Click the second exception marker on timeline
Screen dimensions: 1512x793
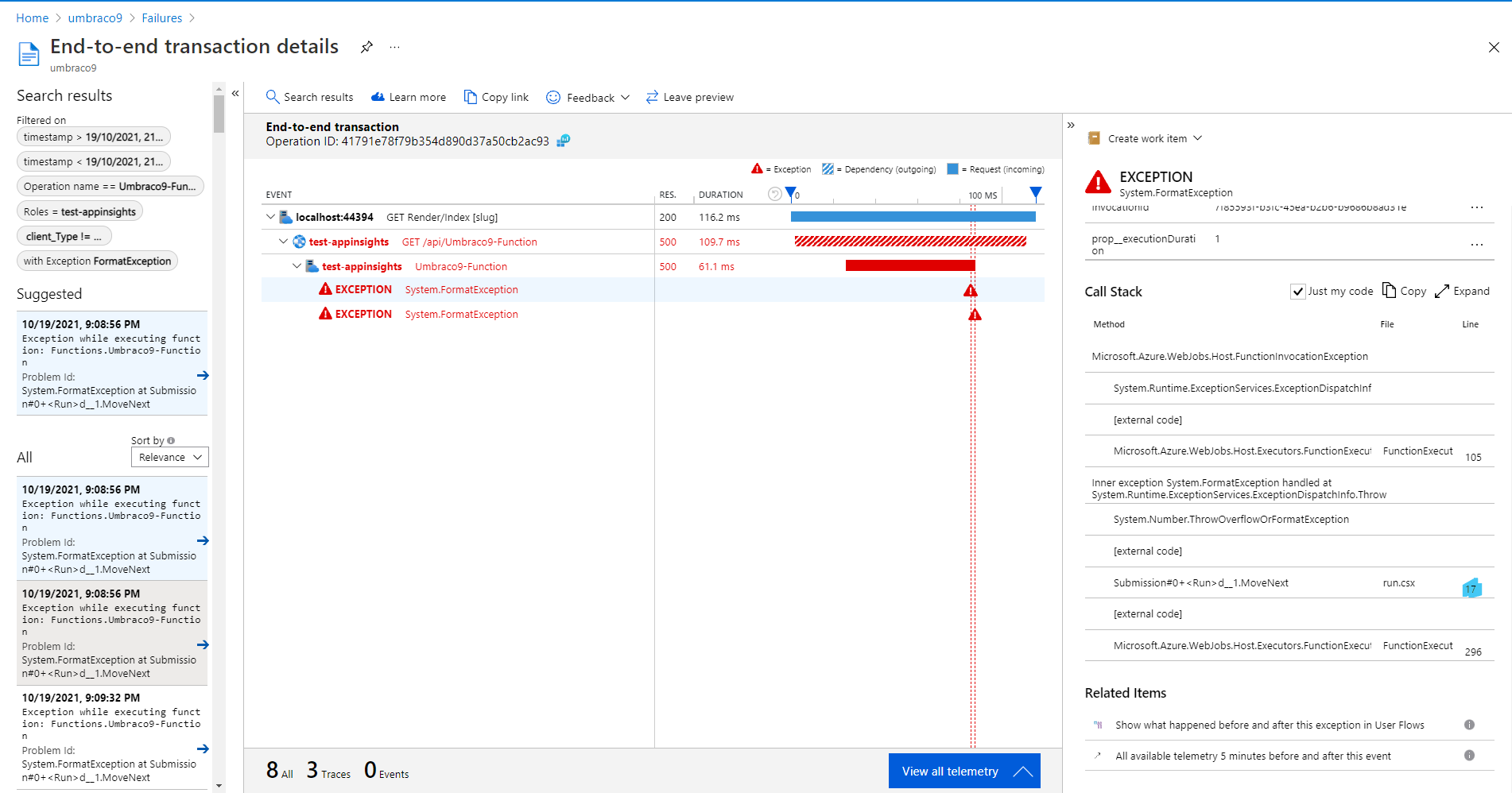(x=975, y=315)
